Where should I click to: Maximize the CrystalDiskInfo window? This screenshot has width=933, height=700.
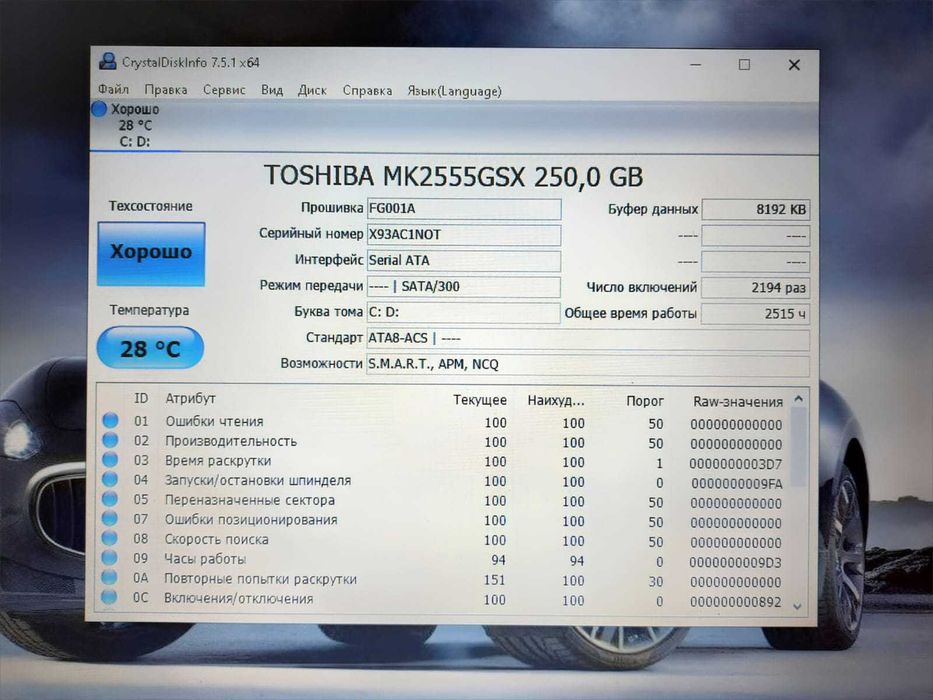tap(744, 64)
